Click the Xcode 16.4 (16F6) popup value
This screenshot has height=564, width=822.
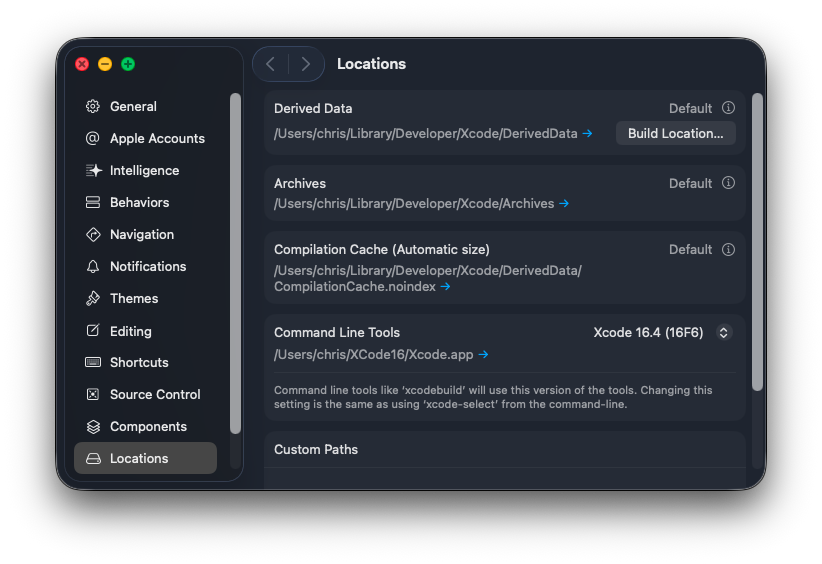(648, 333)
